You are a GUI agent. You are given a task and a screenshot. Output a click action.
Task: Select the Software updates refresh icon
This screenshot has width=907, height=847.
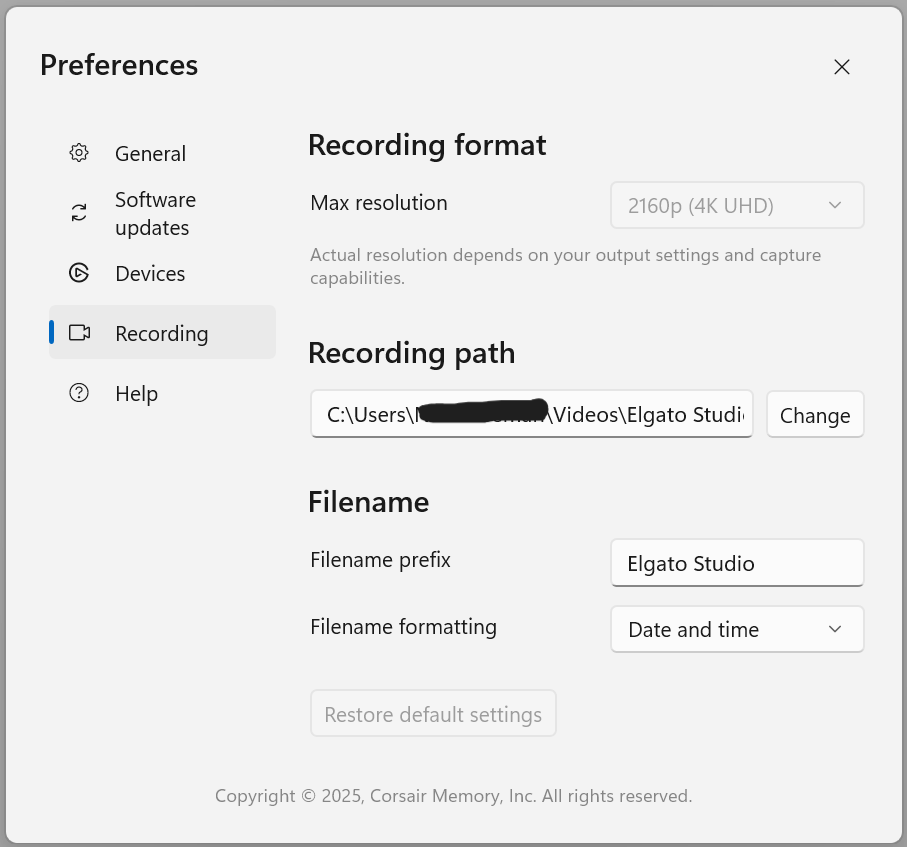coord(79,213)
